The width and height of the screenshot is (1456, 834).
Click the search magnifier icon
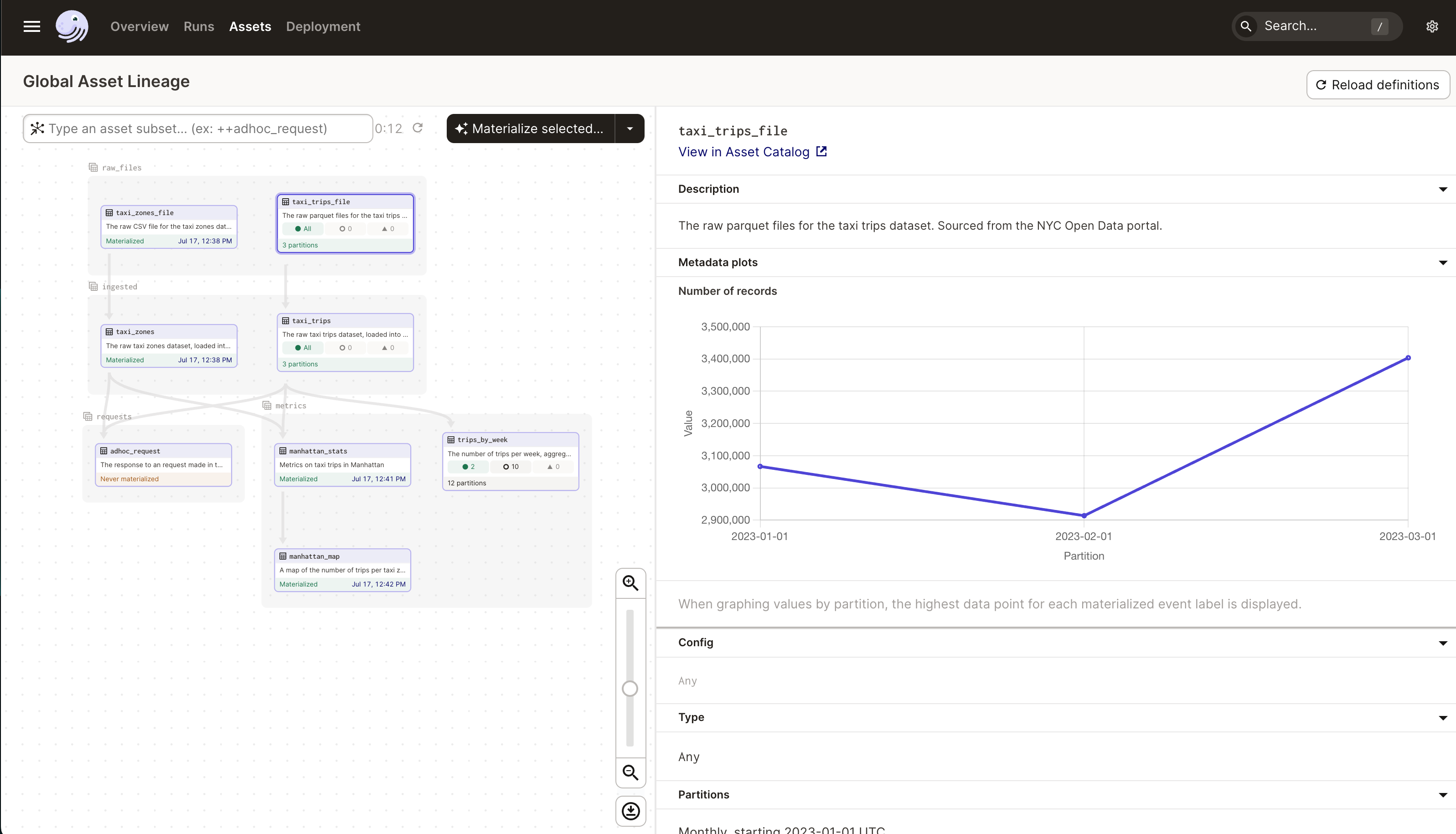pos(1246,26)
